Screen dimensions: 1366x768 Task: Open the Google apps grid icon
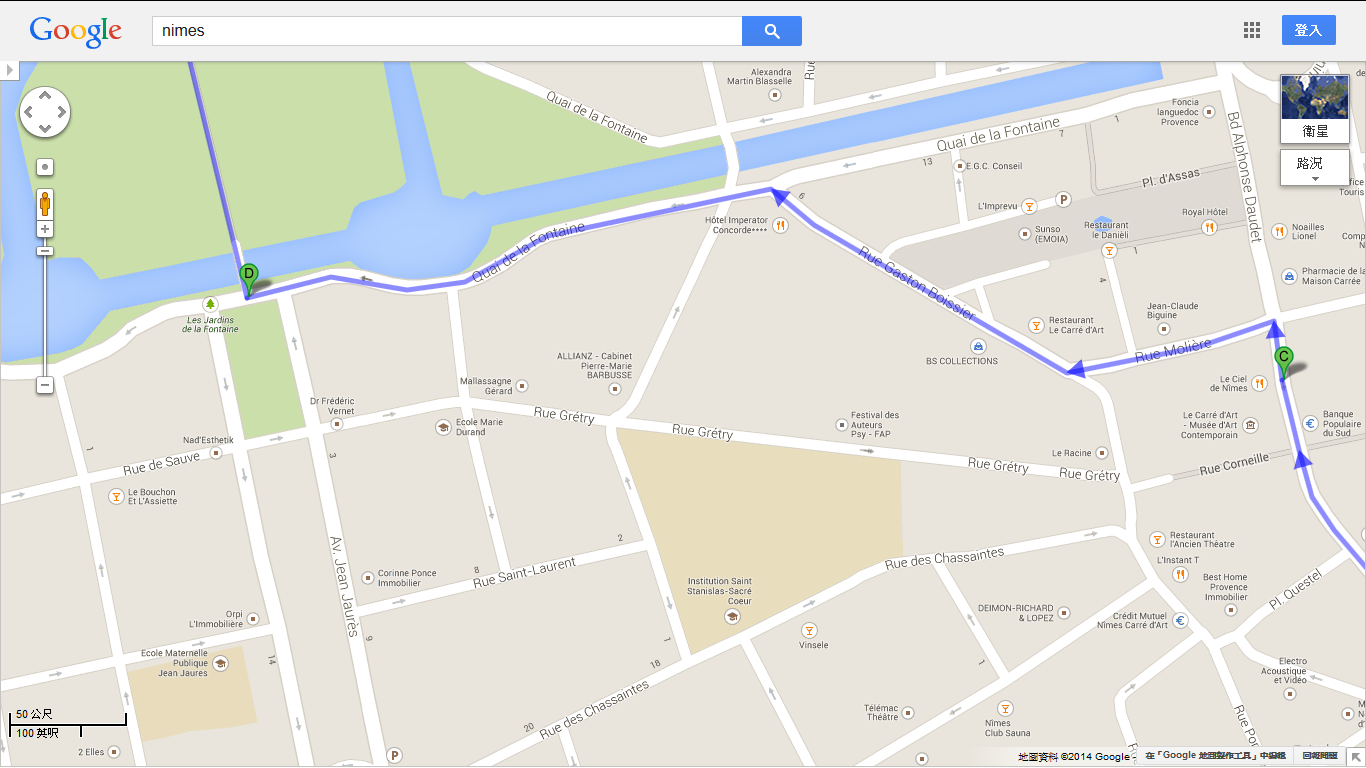tap(1252, 30)
